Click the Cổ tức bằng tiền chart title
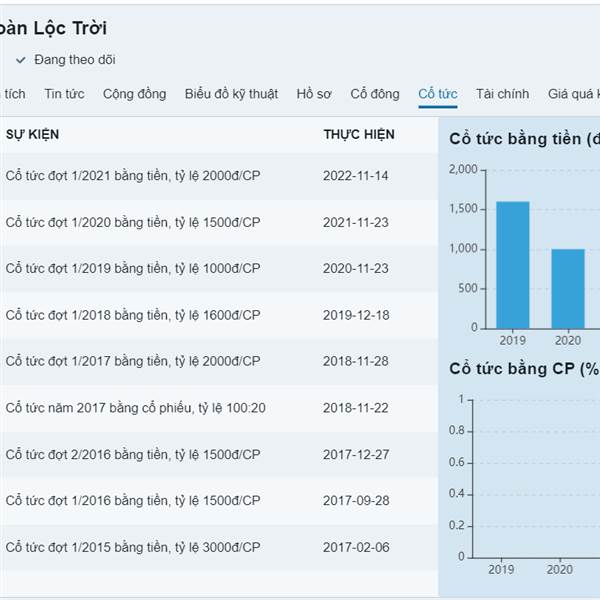The width and height of the screenshot is (600, 600). (x=525, y=139)
